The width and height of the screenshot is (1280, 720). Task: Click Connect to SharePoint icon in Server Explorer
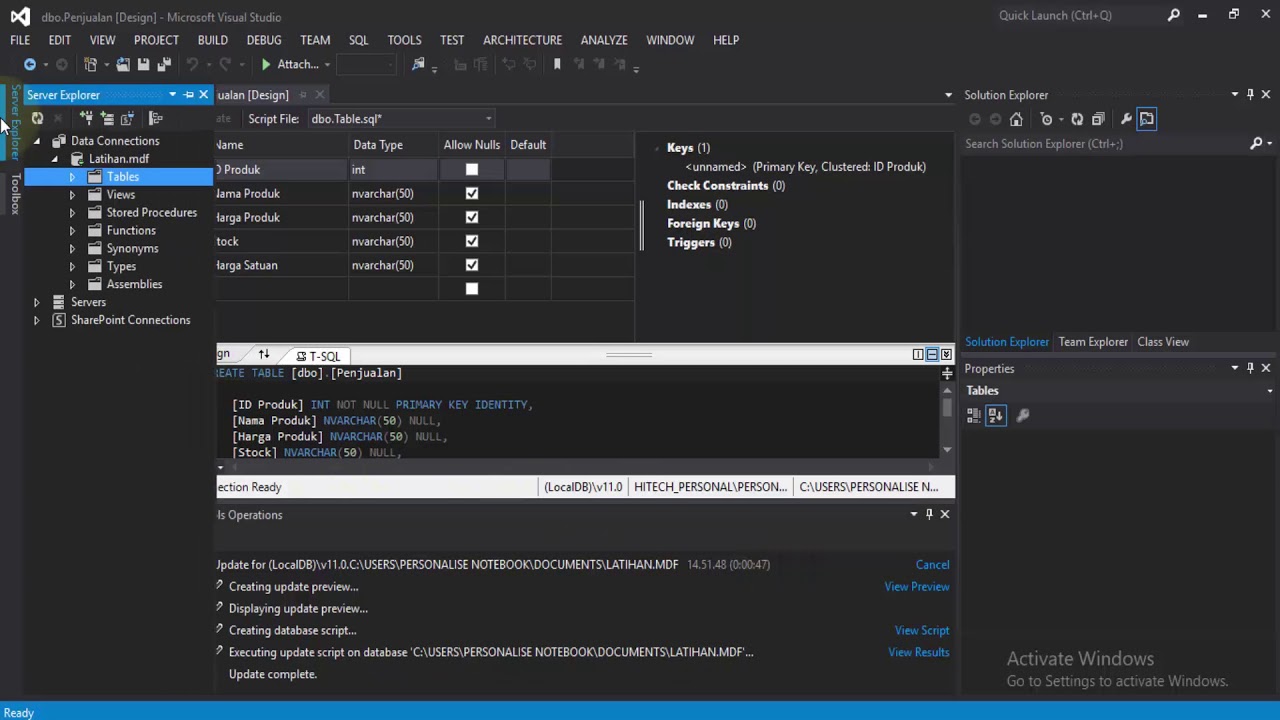127,118
